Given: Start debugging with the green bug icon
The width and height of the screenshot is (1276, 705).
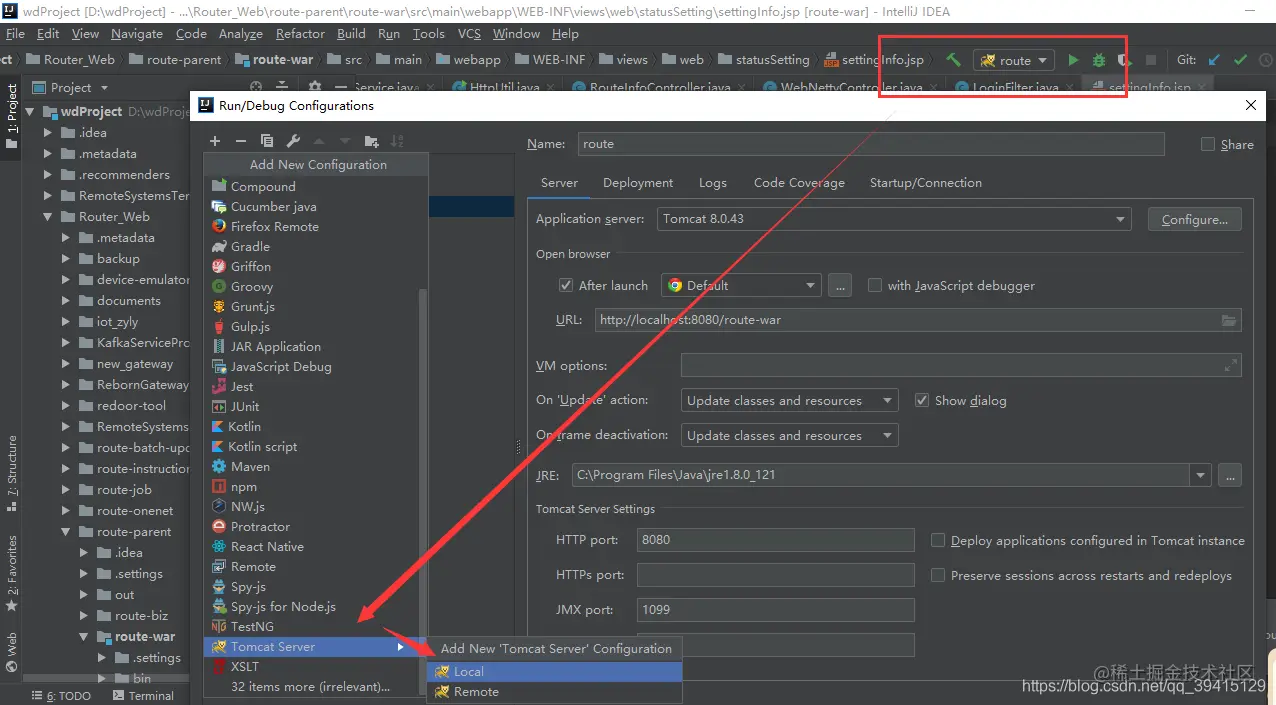Looking at the screenshot, I should (x=1099, y=60).
